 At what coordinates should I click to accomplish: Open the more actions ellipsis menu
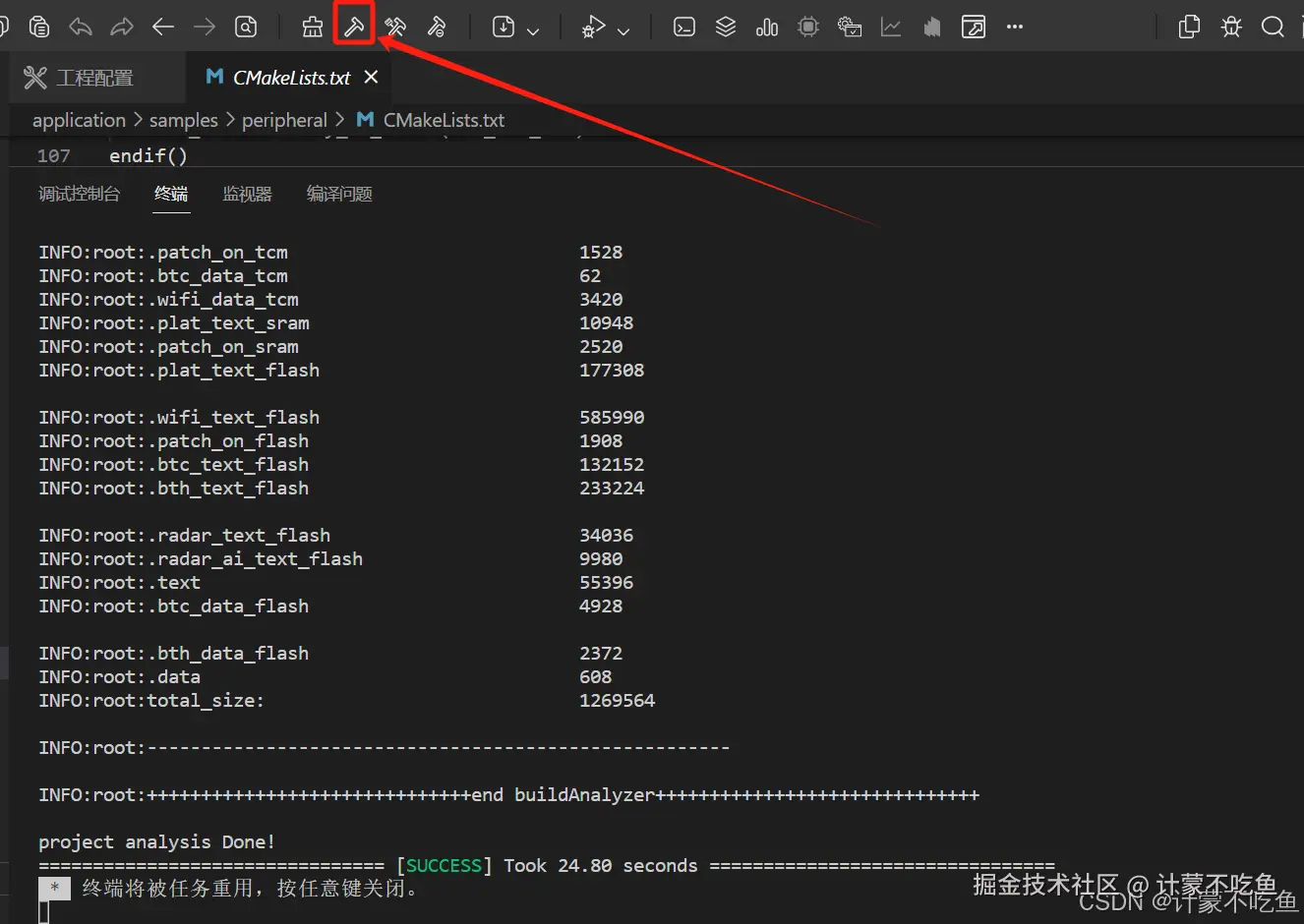[1015, 27]
